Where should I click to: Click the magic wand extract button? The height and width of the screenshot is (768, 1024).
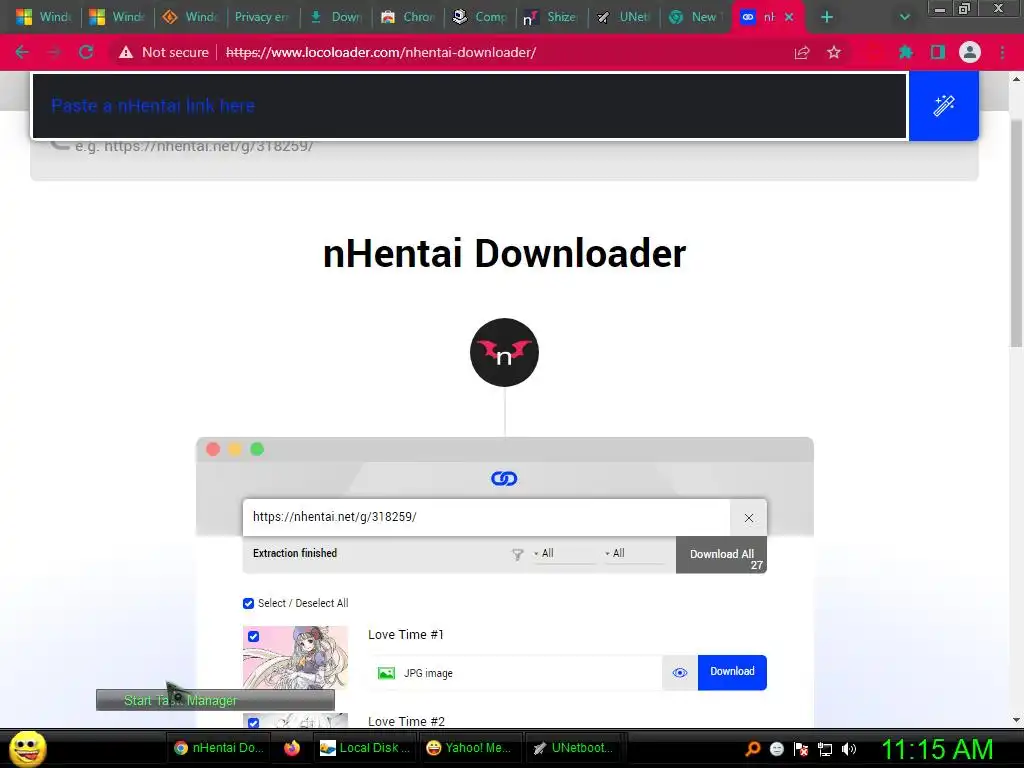tap(943, 106)
